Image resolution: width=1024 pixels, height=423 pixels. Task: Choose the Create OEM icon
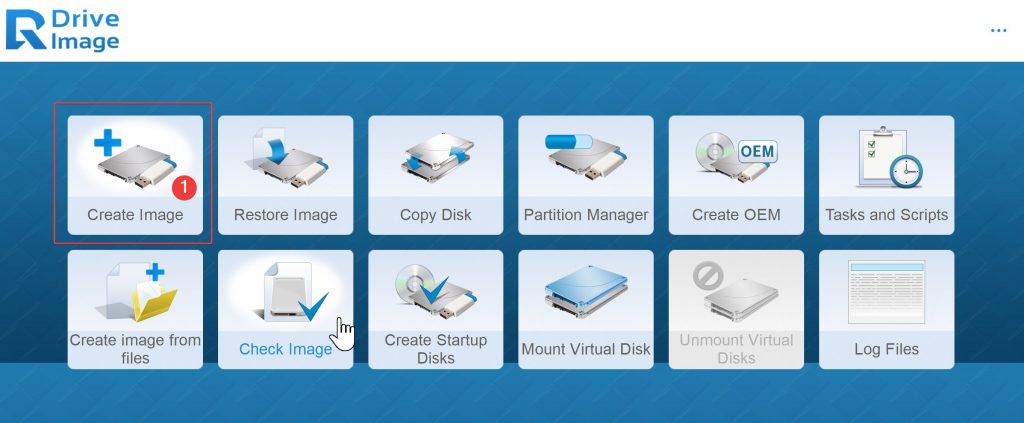(736, 158)
